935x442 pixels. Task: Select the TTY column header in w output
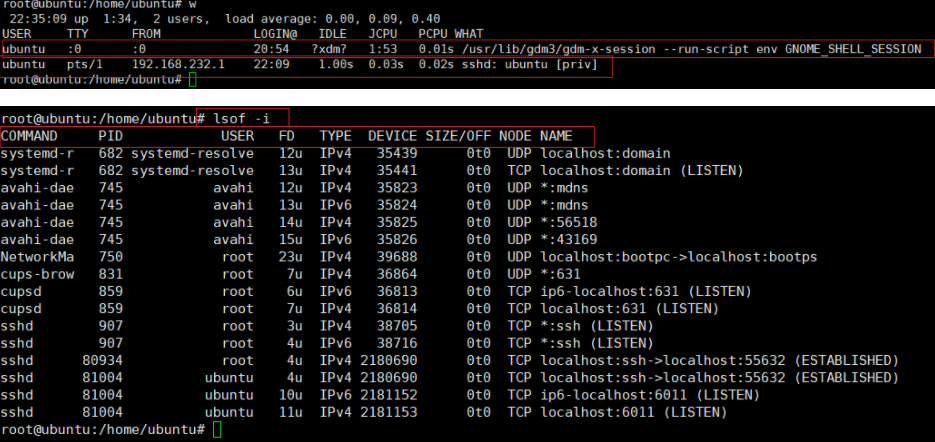(77, 33)
